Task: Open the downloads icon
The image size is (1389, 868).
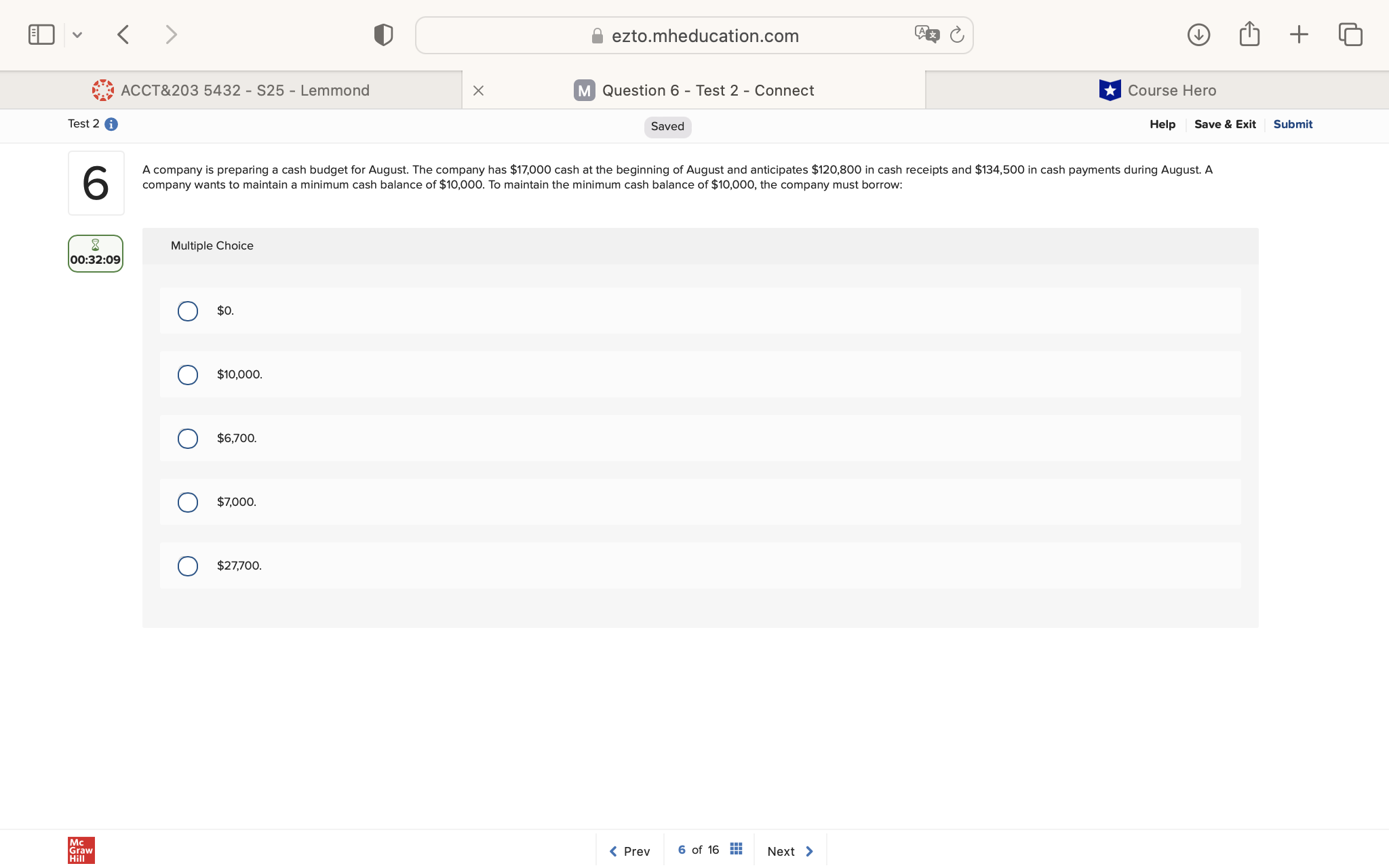Action: [1198, 35]
